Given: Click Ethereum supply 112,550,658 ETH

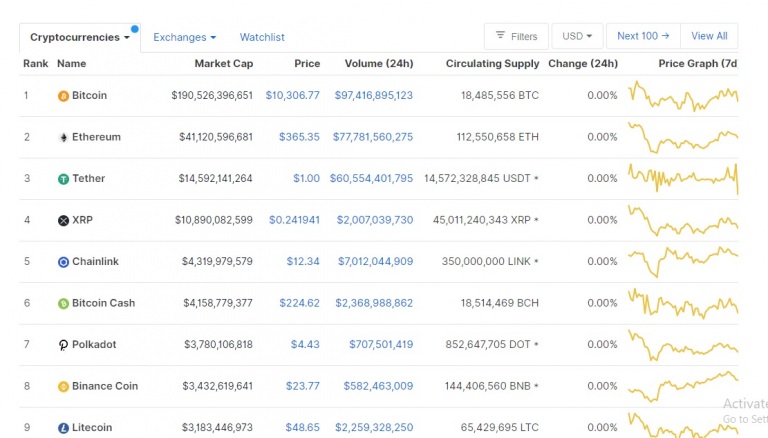Looking at the screenshot, I should pyautogui.click(x=498, y=137).
